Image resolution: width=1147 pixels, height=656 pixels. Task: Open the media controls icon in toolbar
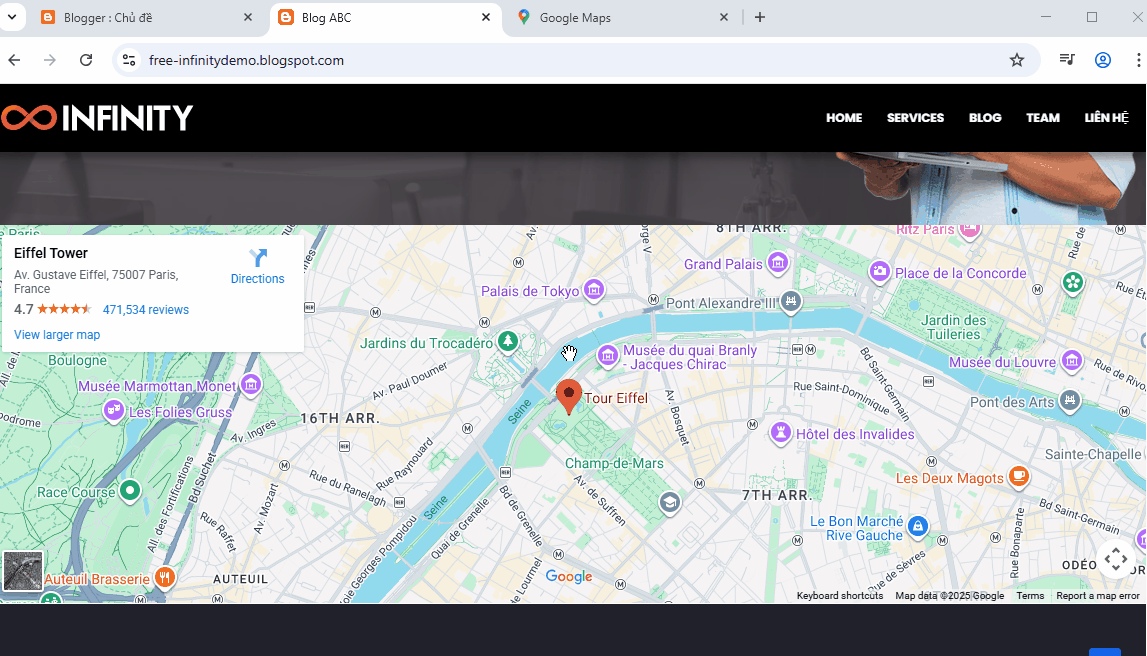(x=1067, y=60)
